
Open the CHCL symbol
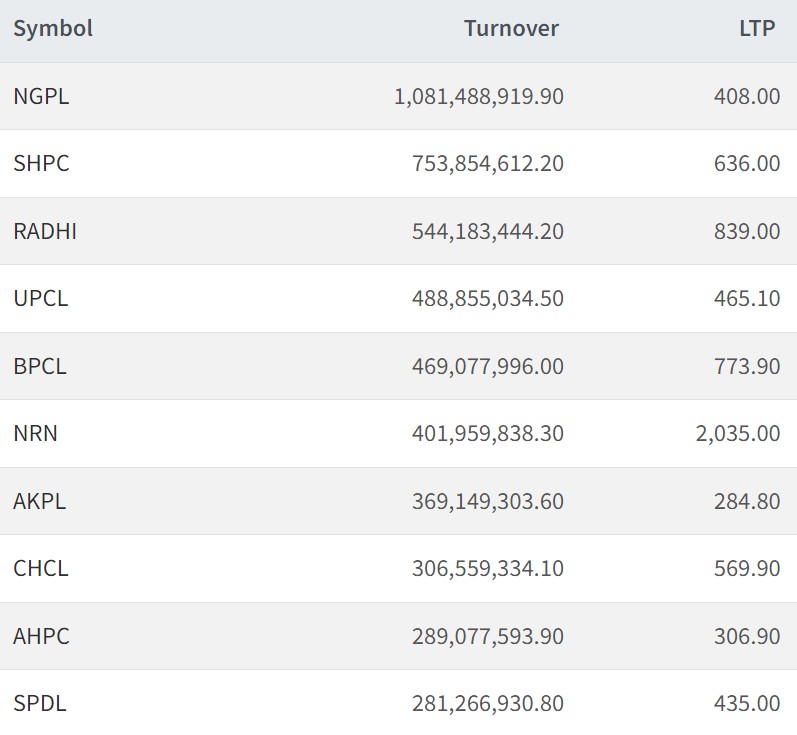[x=41, y=568]
